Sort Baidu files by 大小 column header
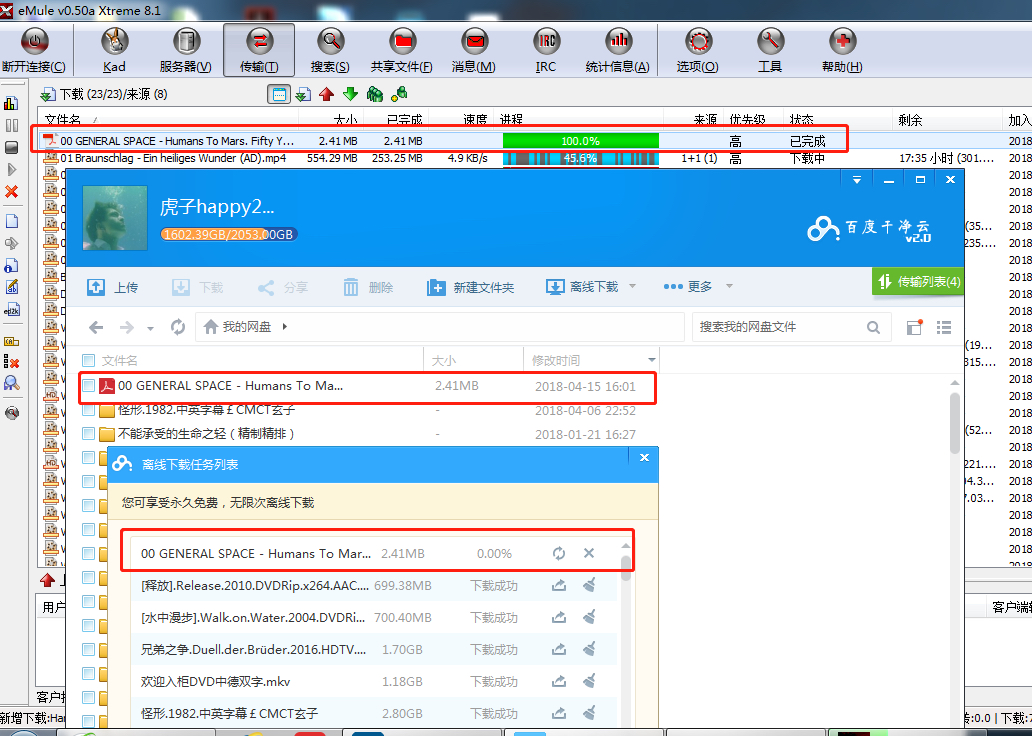1032x736 pixels. [473, 360]
